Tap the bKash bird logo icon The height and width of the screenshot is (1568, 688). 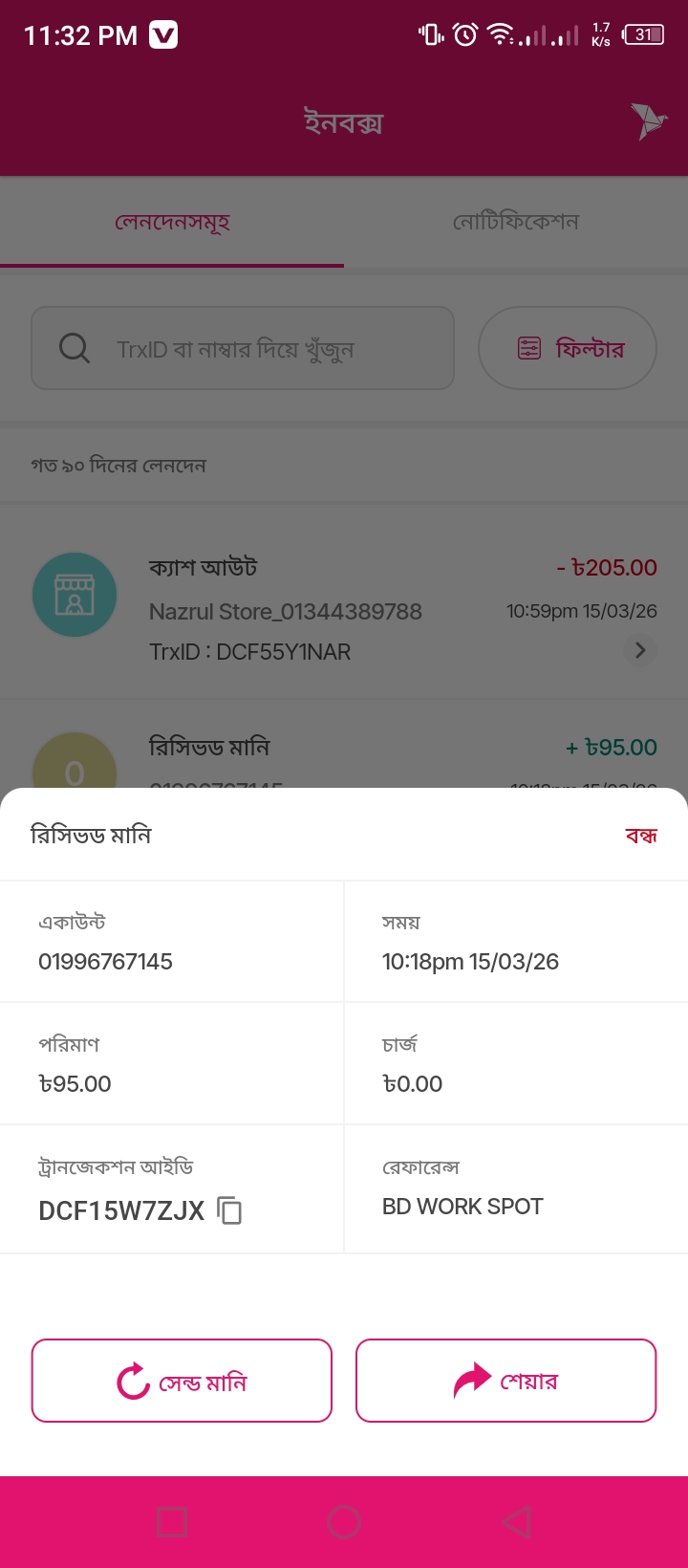648,121
